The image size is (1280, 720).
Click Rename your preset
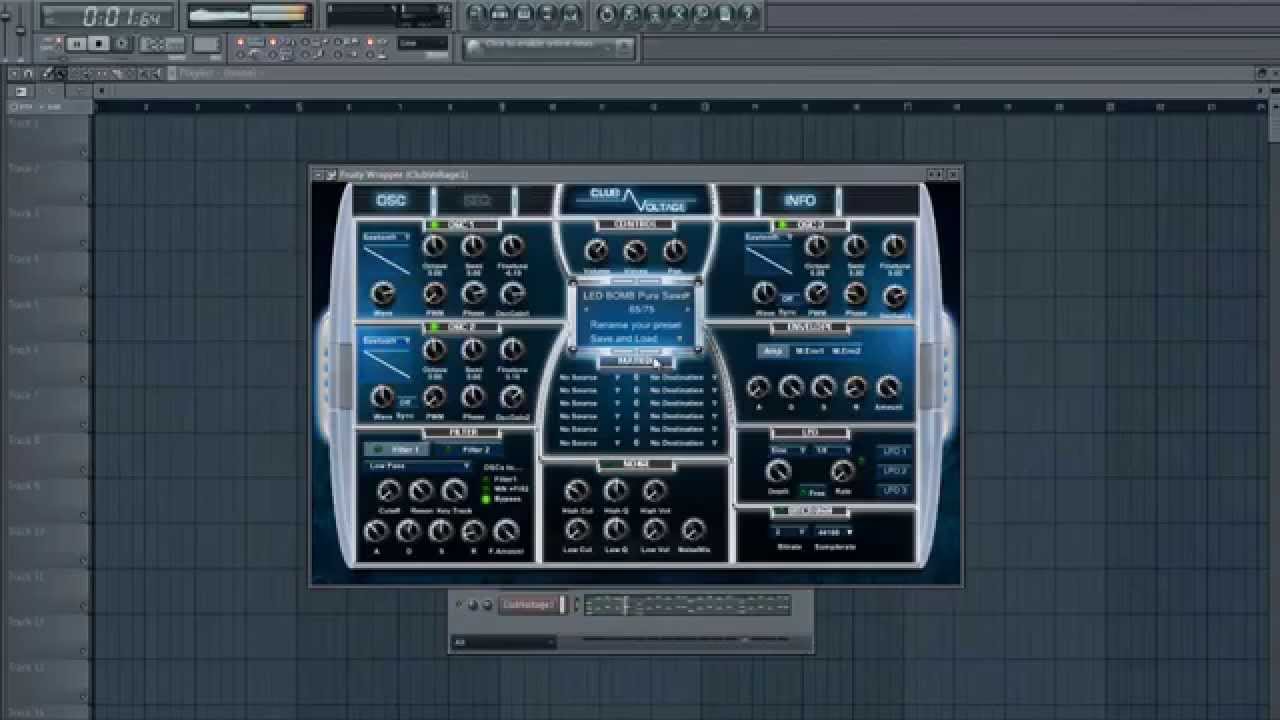[x=635, y=325]
